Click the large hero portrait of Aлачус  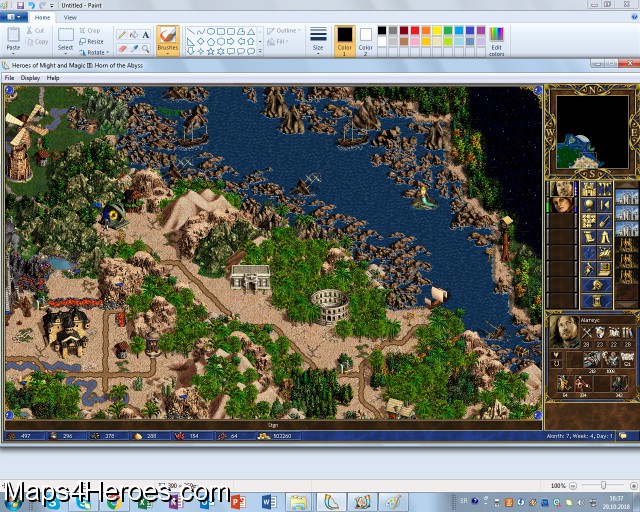[x=564, y=331]
